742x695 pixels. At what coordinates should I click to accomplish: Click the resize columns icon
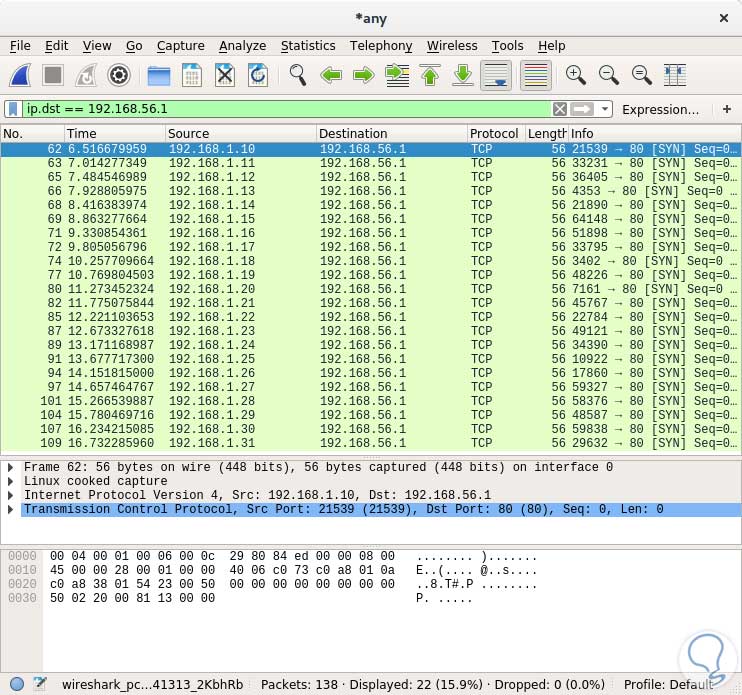click(x=674, y=75)
